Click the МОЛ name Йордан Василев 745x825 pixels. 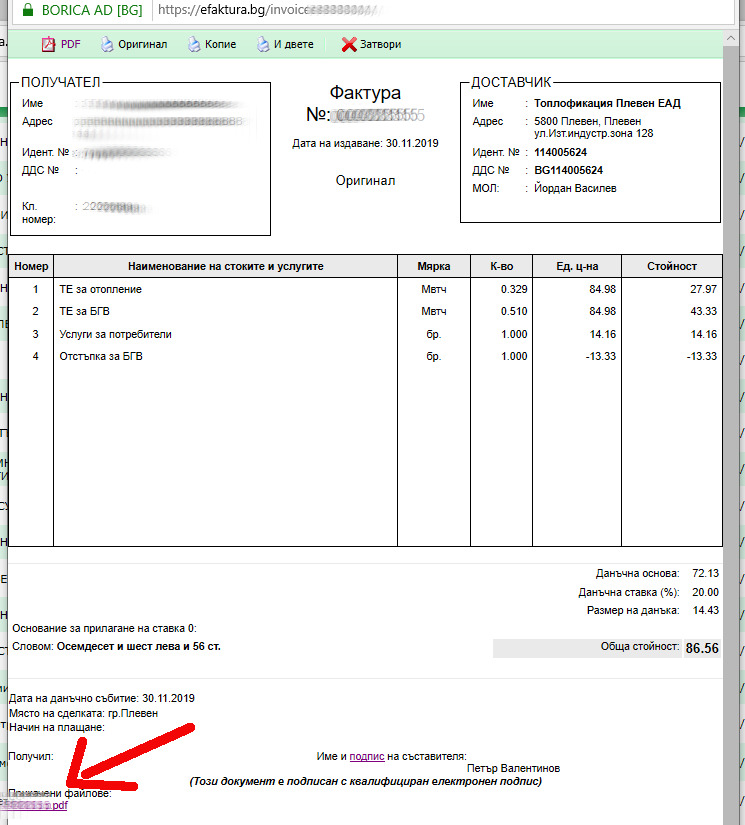click(575, 188)
